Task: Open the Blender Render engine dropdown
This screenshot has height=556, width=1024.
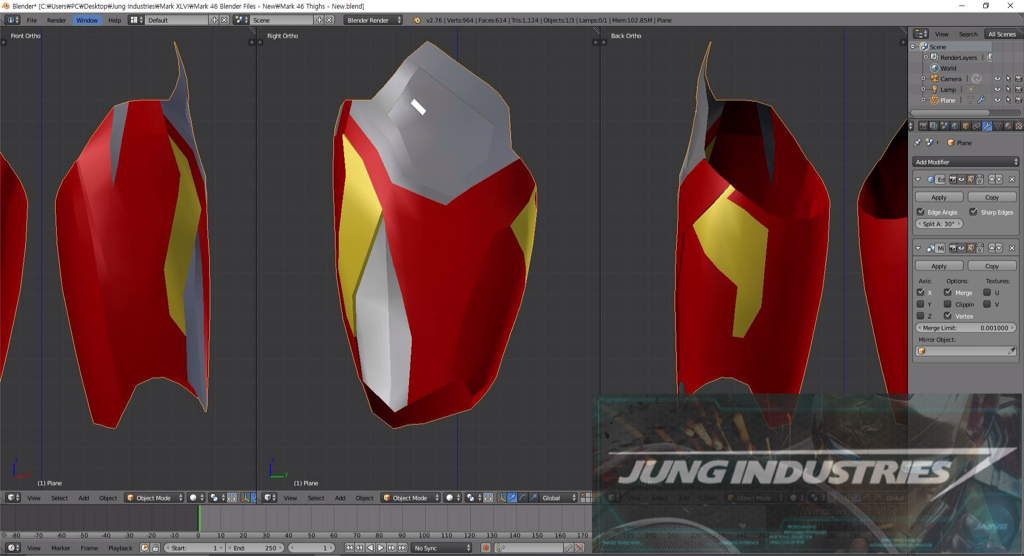Action: tap(373, 20)
